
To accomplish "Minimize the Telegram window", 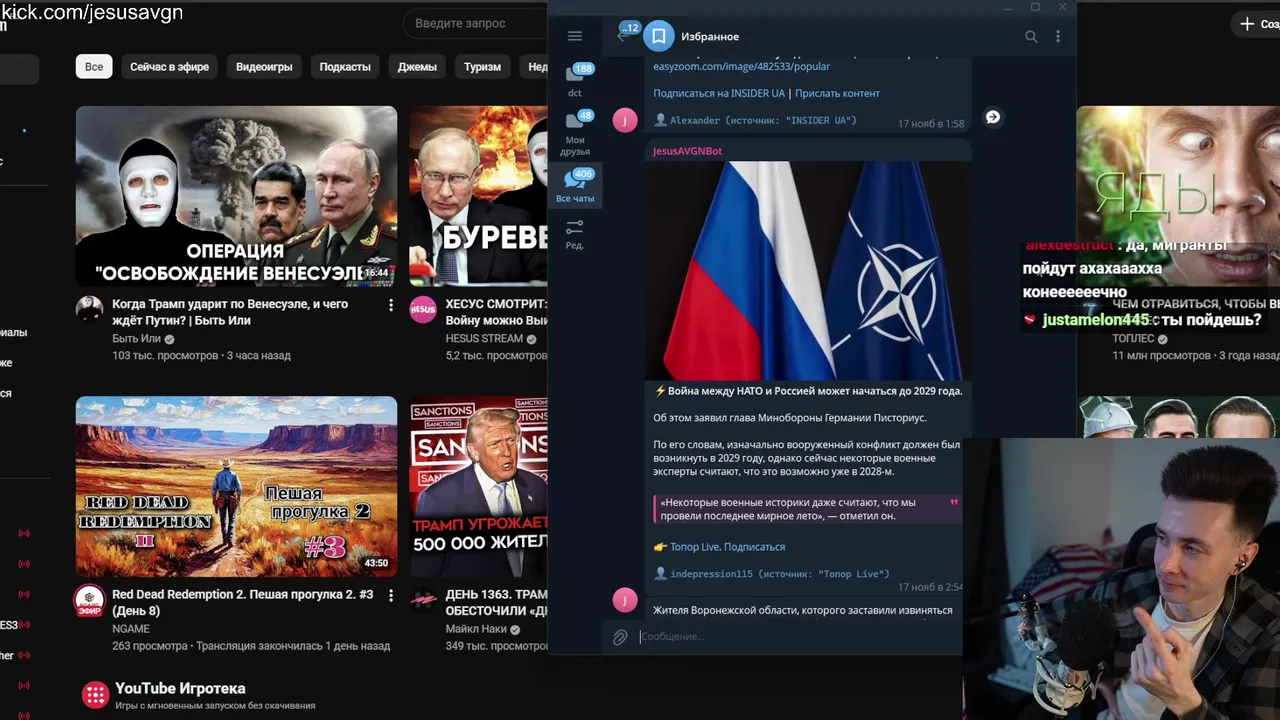I will coord(1008,7).
